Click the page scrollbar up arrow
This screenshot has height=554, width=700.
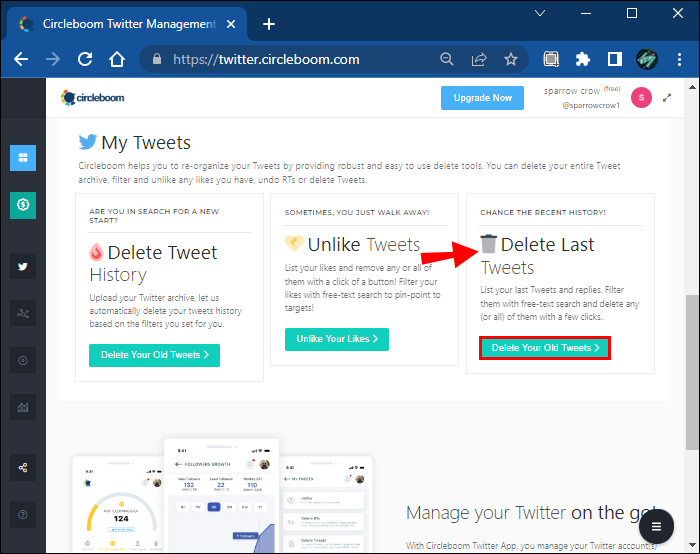(x=692, y=87)
